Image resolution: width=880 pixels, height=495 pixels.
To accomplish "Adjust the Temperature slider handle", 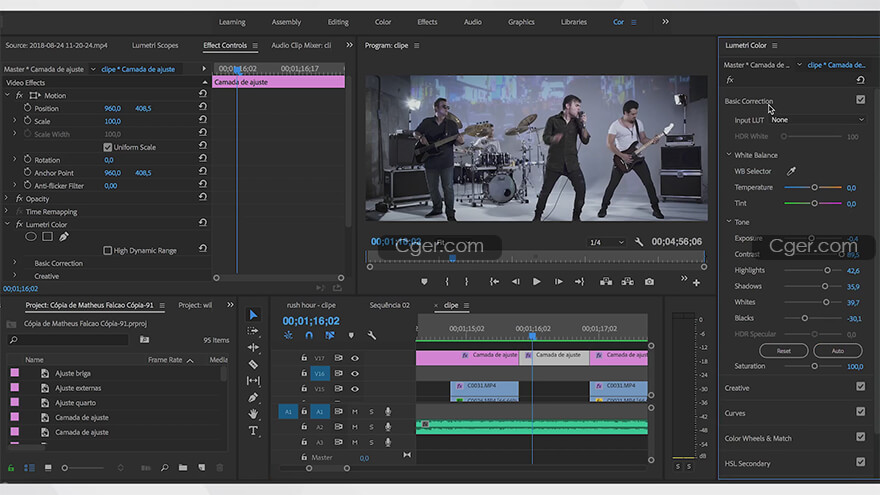I will [x=814, y=187].
